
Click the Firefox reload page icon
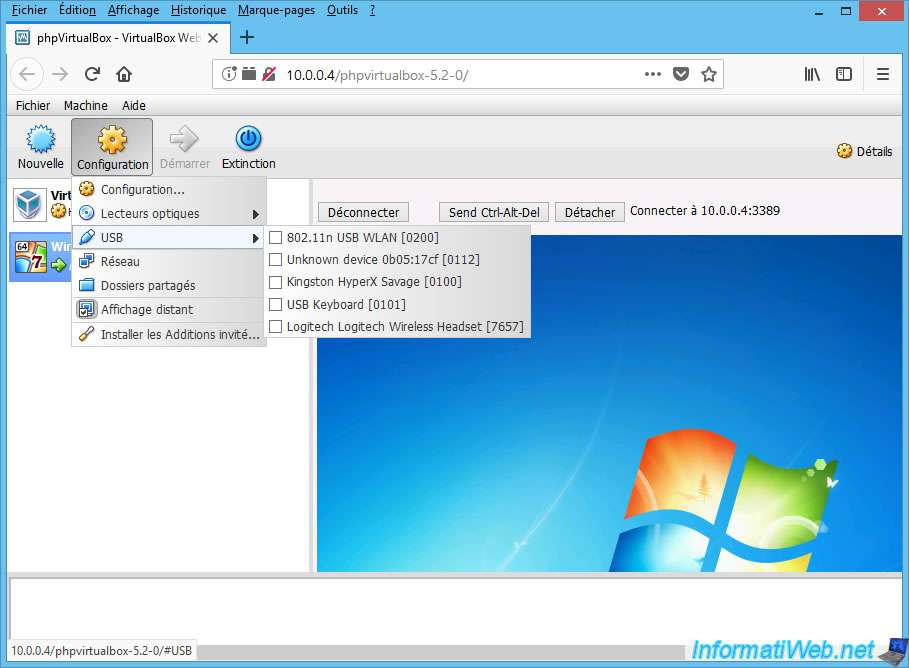click(x=92, y=74)
